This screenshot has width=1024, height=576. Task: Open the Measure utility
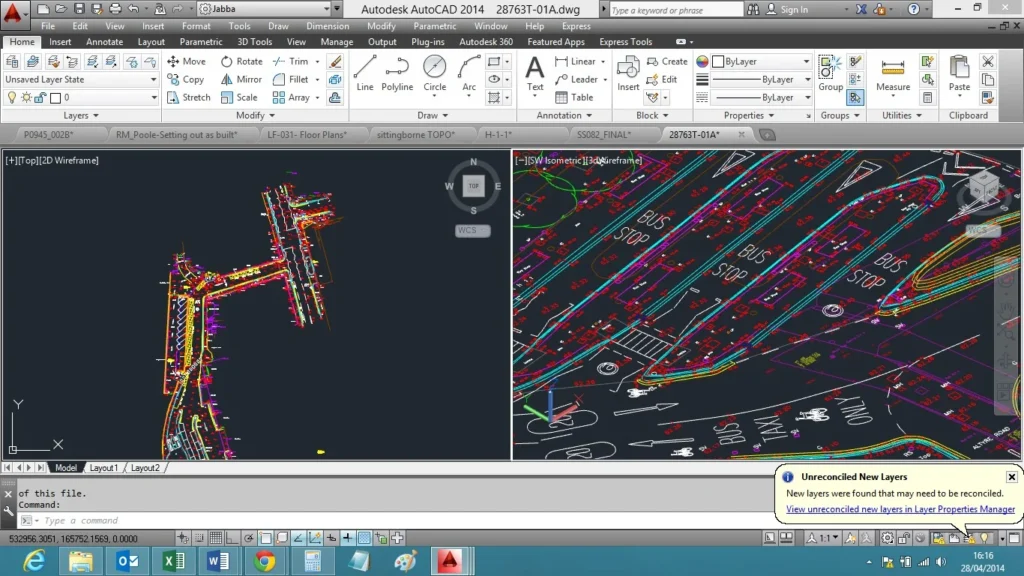pyautogui.click(x=893, y=74)
